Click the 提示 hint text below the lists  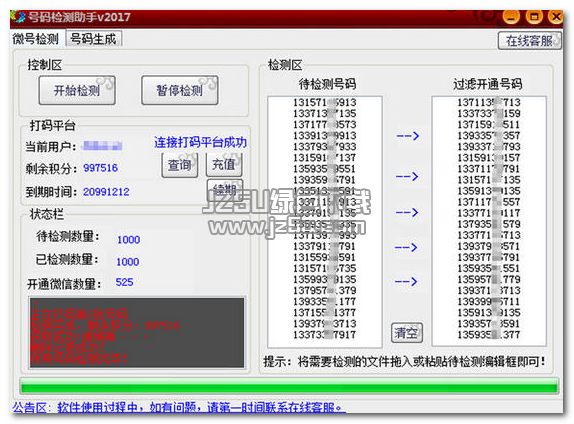pos(404,362)
